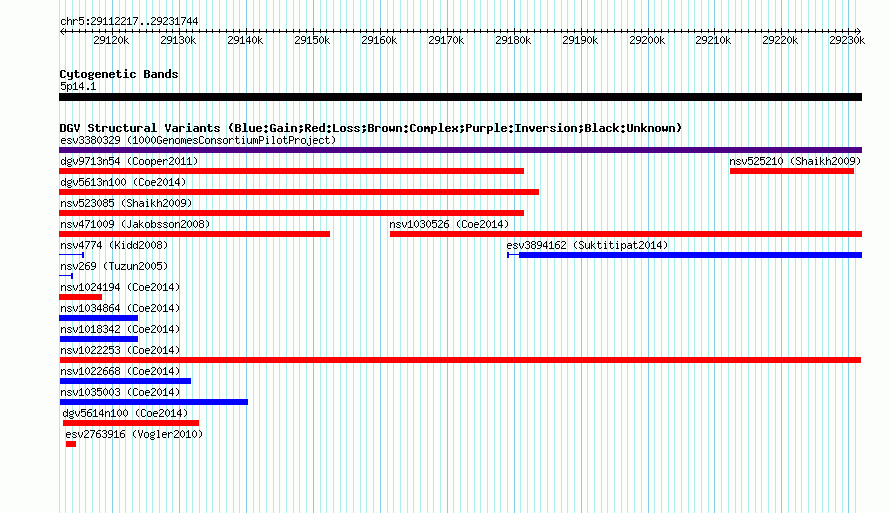The height and width of the screenshot is (513, 890).
Task: Click the 29120k ruler mark
Action: pyautogui.click(x=111, y=40)
